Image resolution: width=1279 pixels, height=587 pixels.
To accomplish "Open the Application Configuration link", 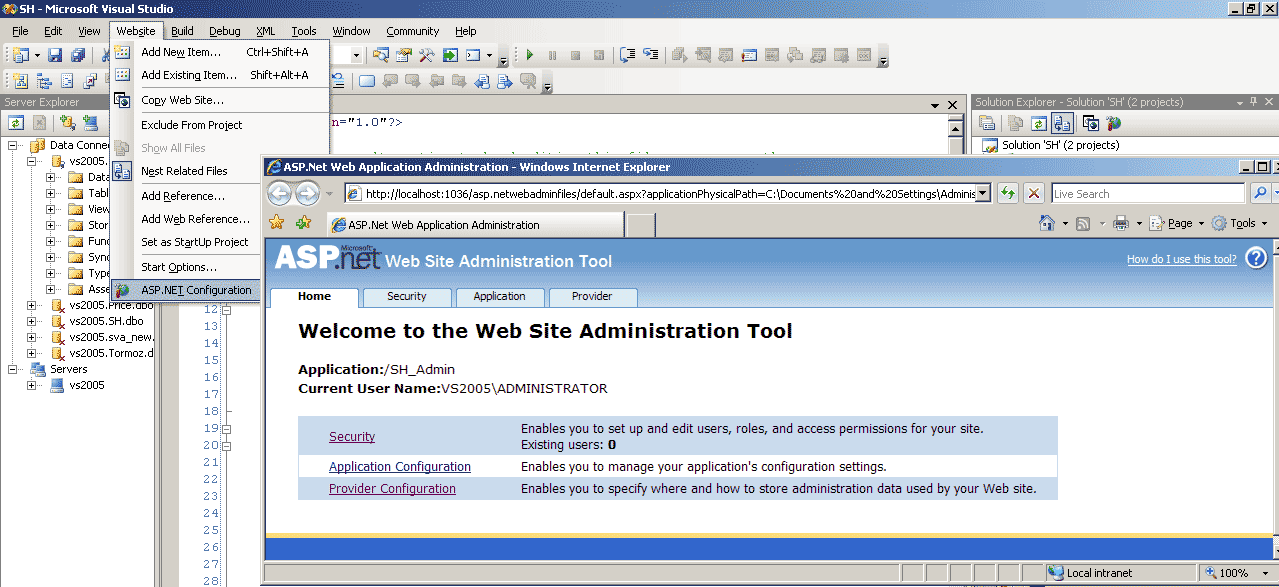I will click(400, 466).
